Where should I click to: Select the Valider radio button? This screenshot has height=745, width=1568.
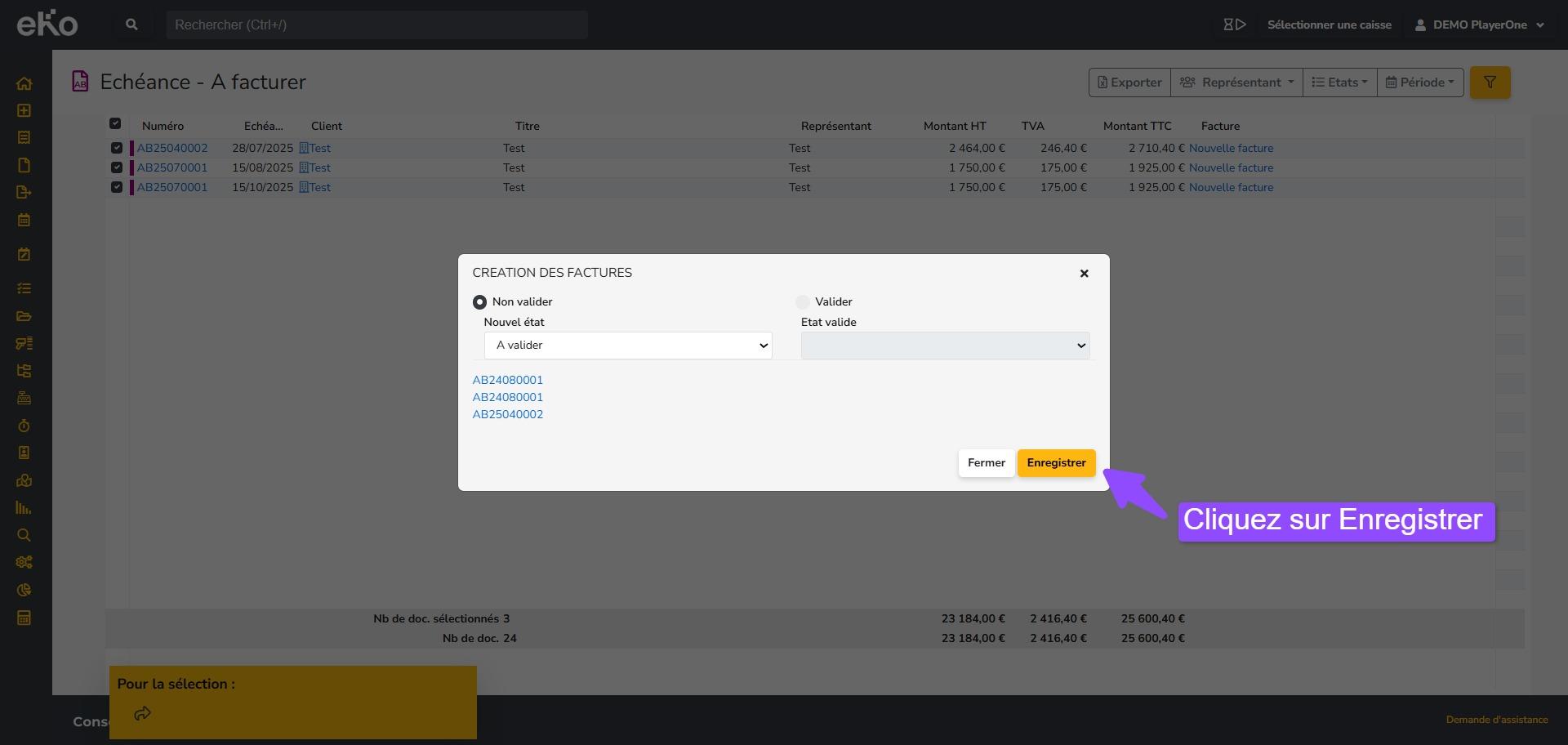[x=803, y=302]
